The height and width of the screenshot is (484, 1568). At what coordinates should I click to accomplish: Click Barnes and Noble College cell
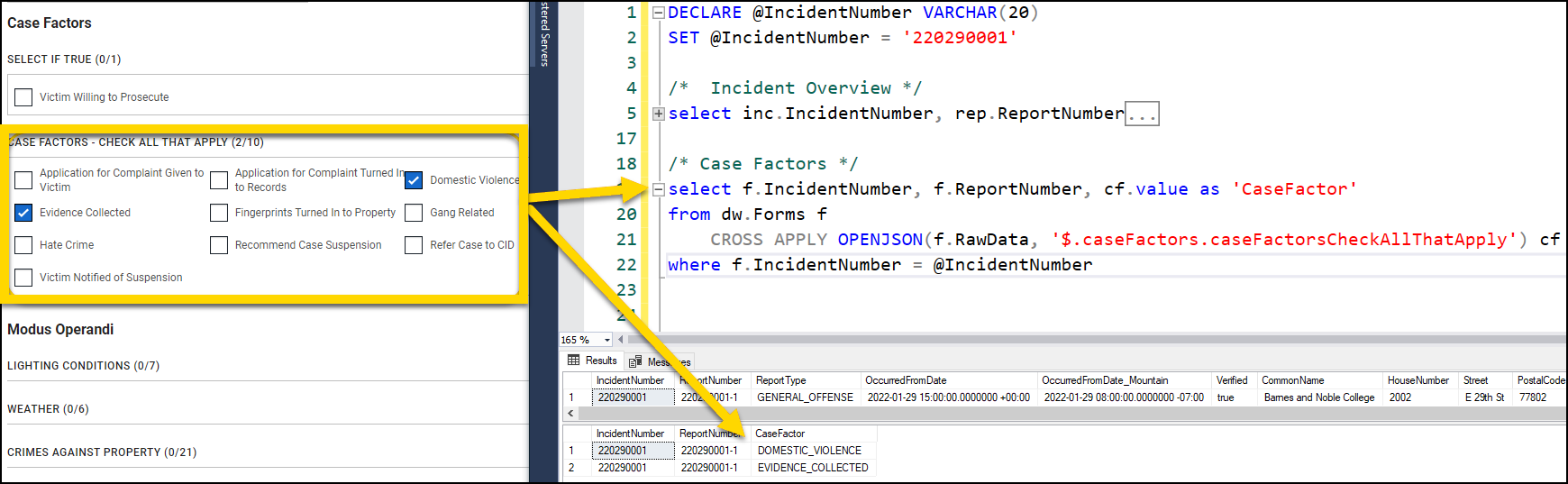(1320, 397)
